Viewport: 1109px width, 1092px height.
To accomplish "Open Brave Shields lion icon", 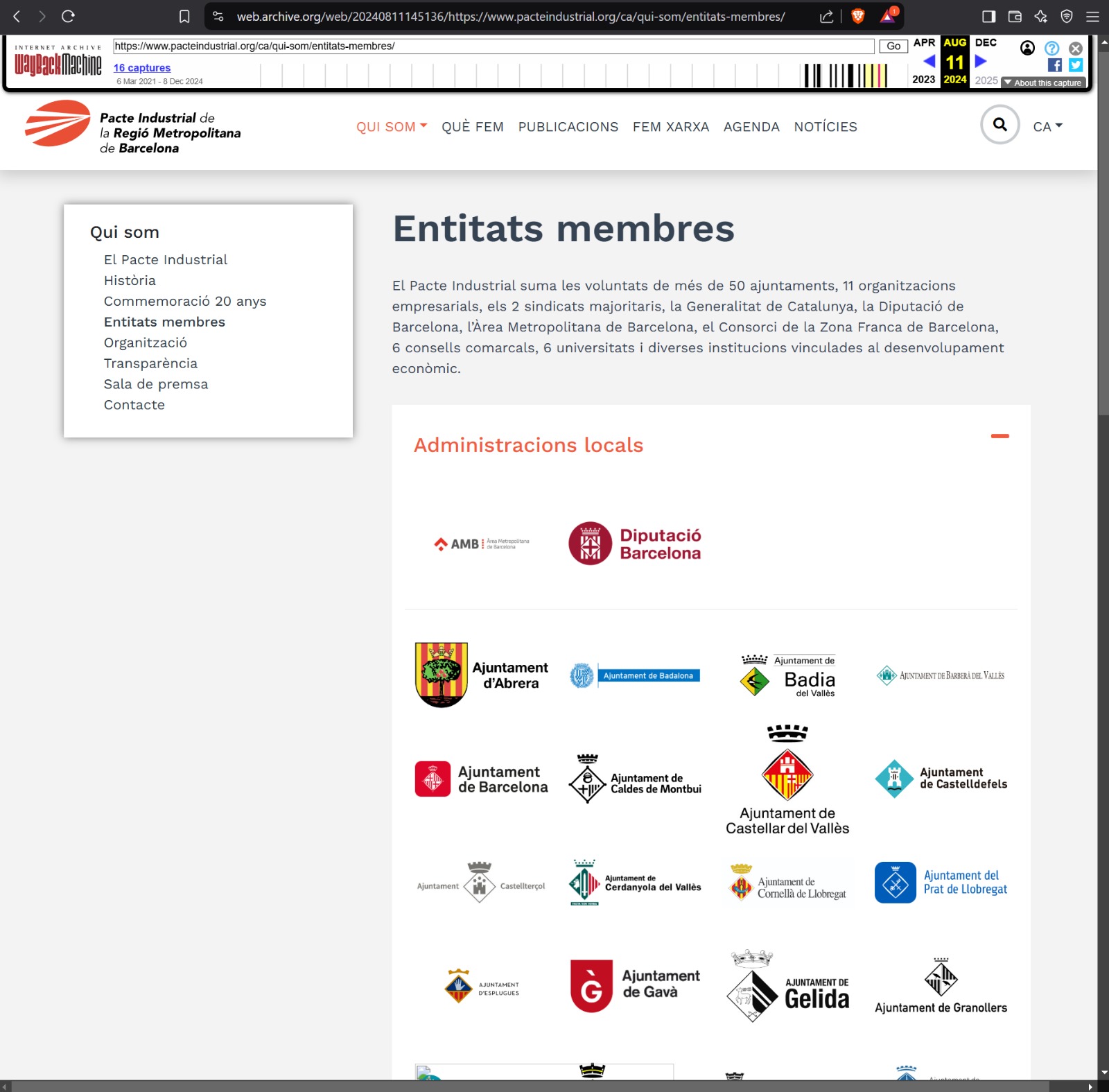I will (858, 16).
